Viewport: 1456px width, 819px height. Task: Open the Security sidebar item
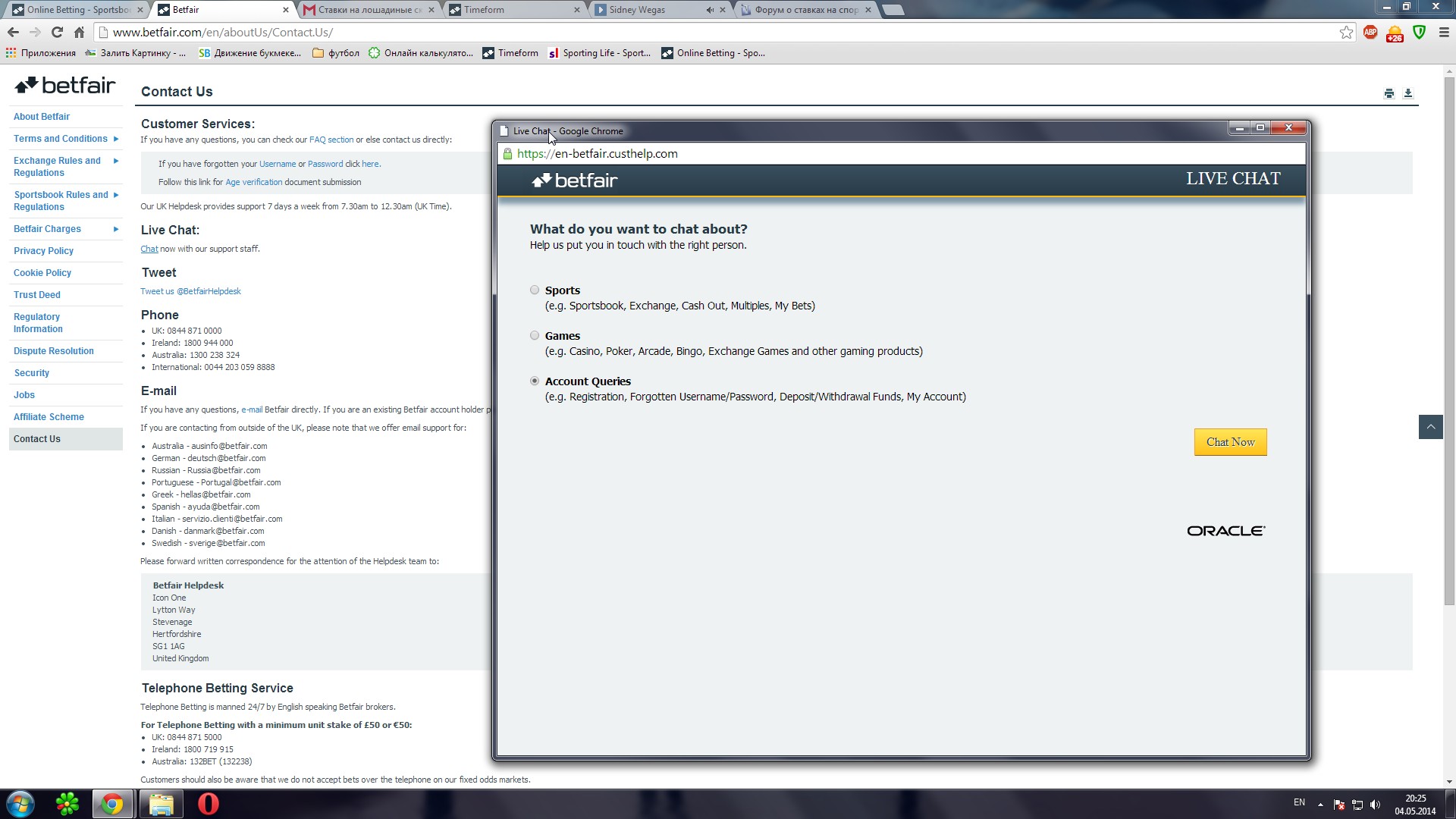pyautogui.click(x=31, y=373)
